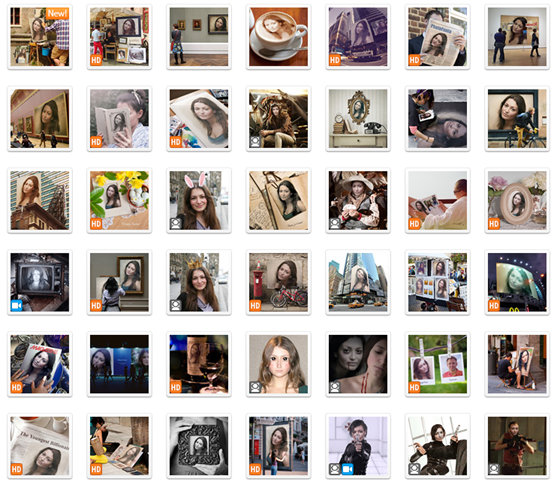This screenshot has width=560, height=485.
Task: Click the face icon on the card-playing hat lady effect
Action: coord(335,224)
